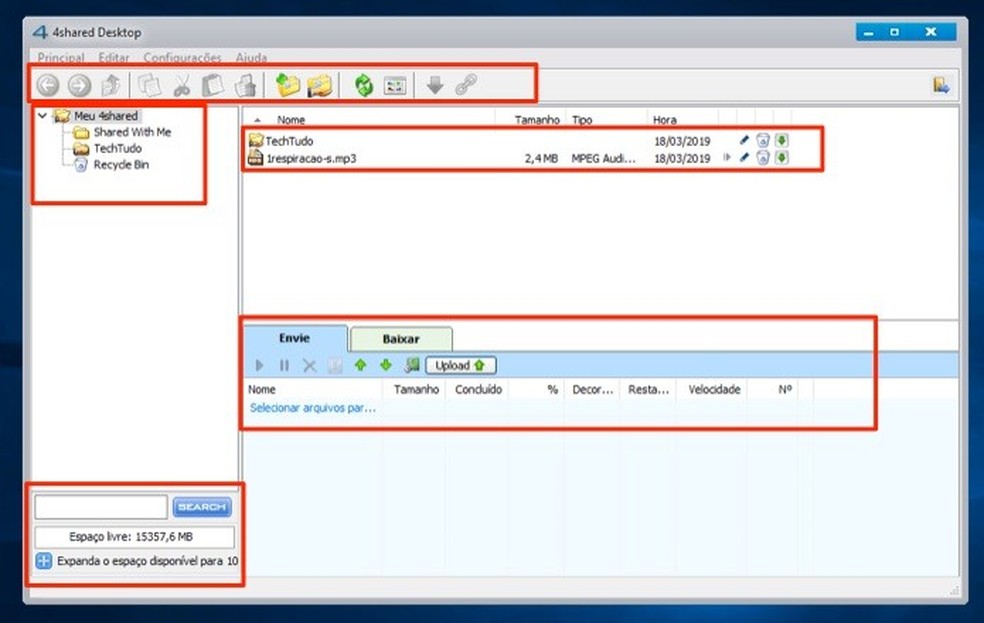Select the Refresh icon in the toolbar

(x=362, y=85)
